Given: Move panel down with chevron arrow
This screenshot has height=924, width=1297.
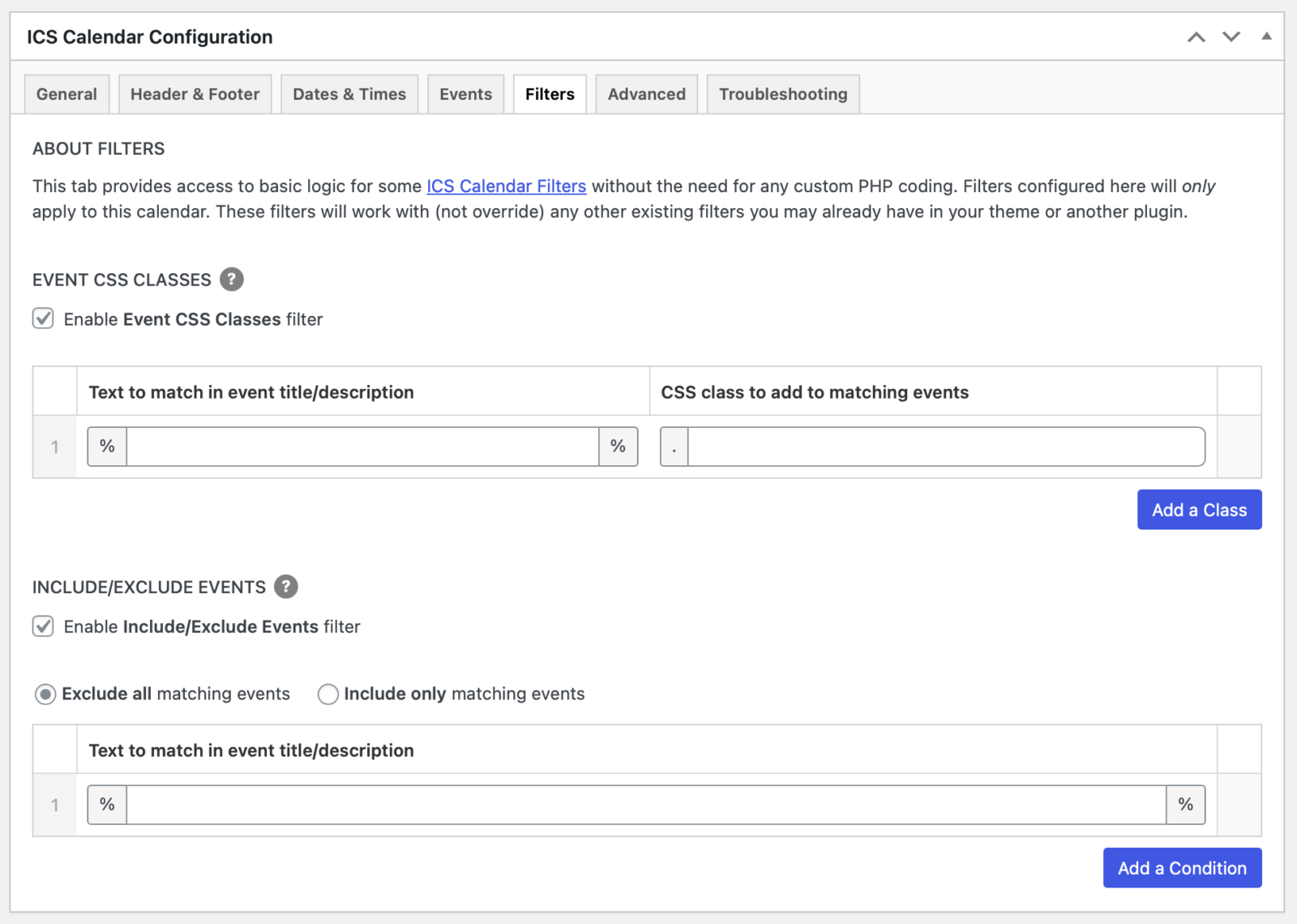Looking at the screenshot, I should coord(1231,37).
